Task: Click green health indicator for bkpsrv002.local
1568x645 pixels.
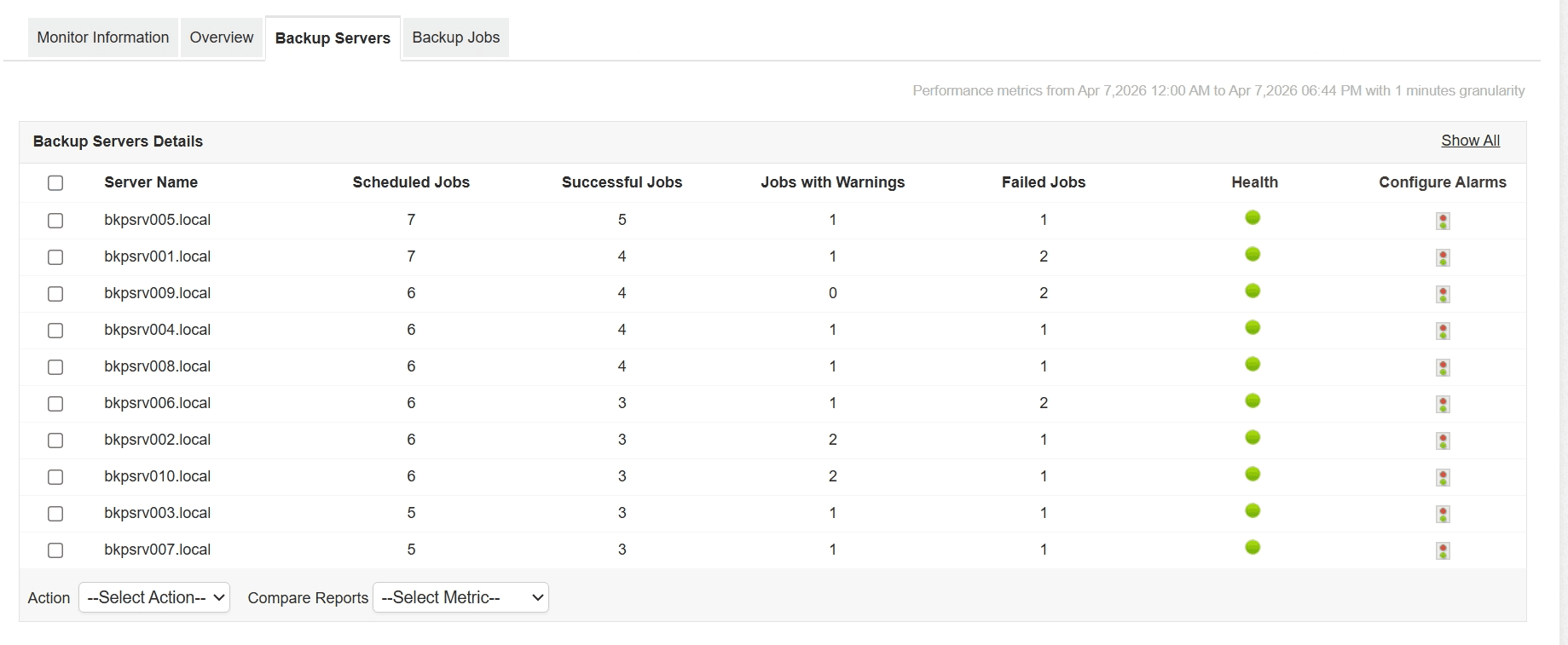Action: (x=1253, y=437)
